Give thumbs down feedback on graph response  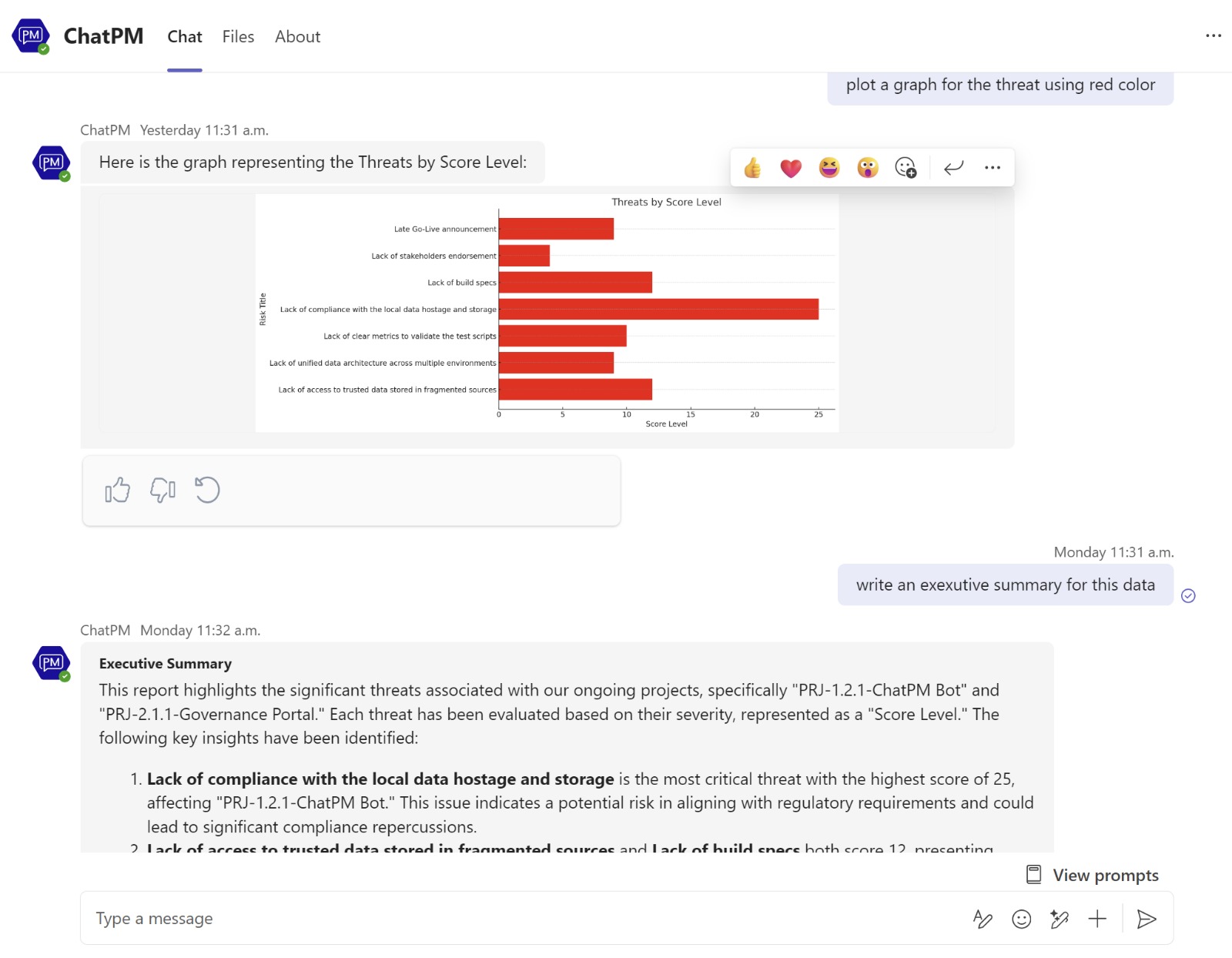[162, 490]
